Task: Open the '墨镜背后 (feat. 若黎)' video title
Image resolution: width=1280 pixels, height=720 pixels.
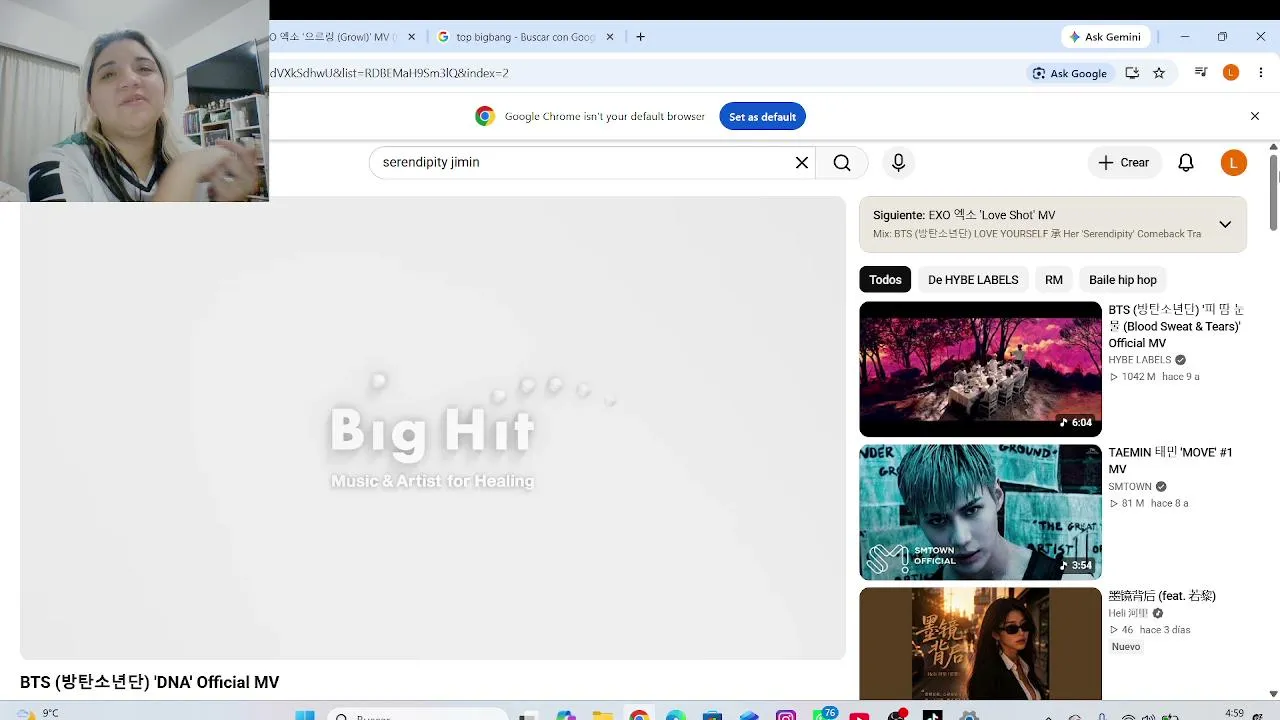Action: click(x=1162, y=596)
